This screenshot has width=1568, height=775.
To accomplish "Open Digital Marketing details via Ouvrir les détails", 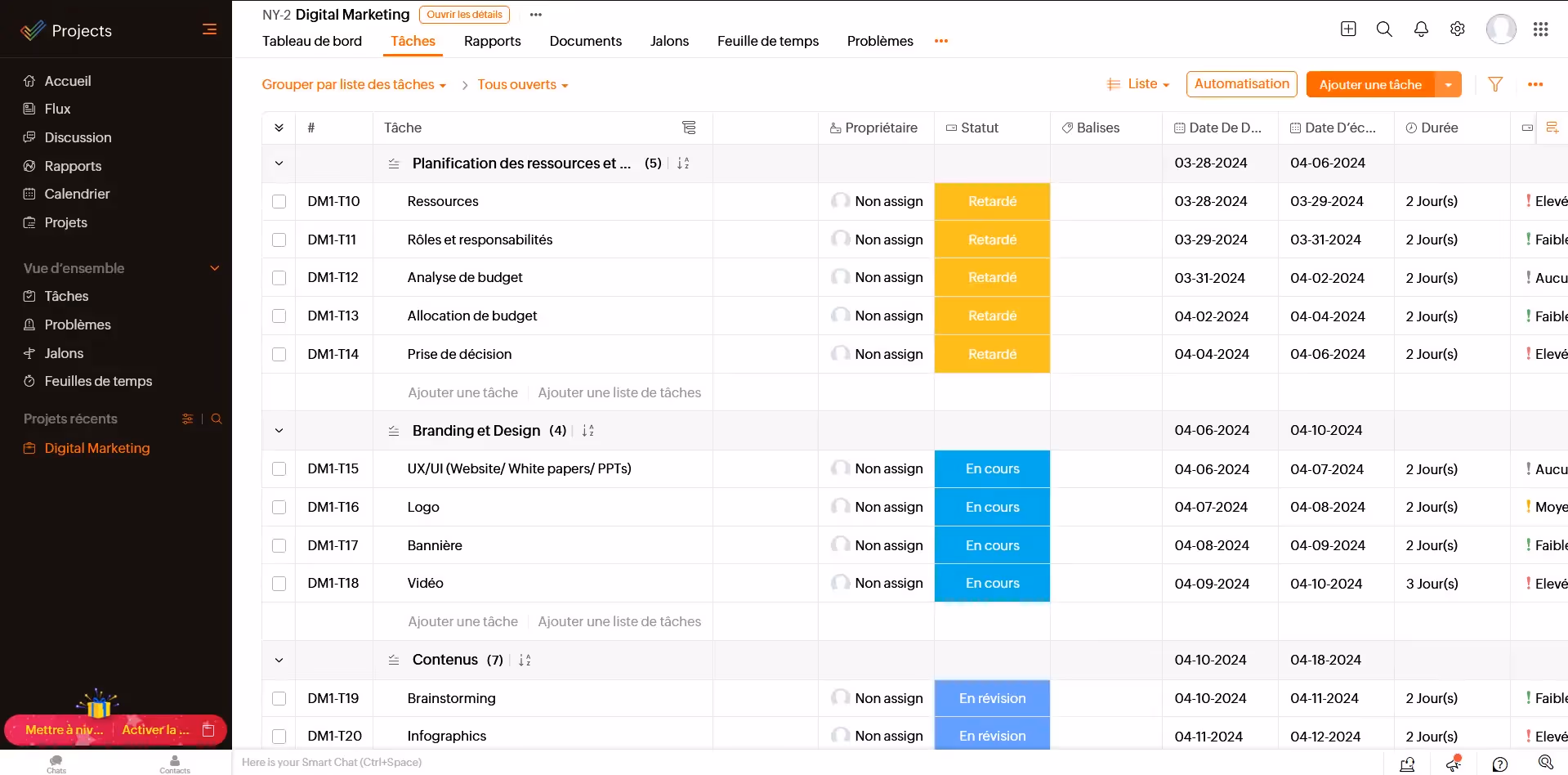I will (464, 14).
